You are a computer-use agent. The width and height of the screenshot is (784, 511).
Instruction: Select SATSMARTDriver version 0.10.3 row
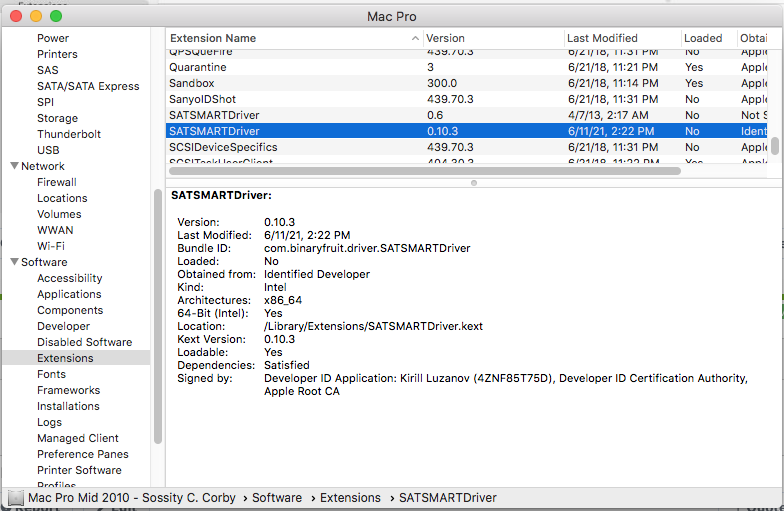tap(466, 131)
